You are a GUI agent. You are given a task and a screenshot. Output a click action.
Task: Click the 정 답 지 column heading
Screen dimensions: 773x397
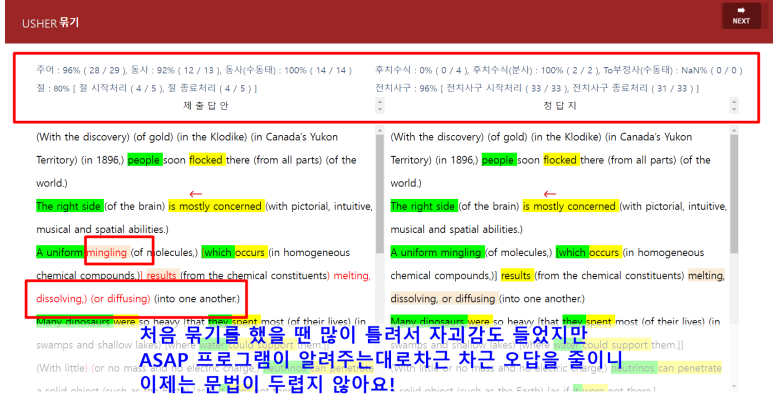(x=560, y=106)
